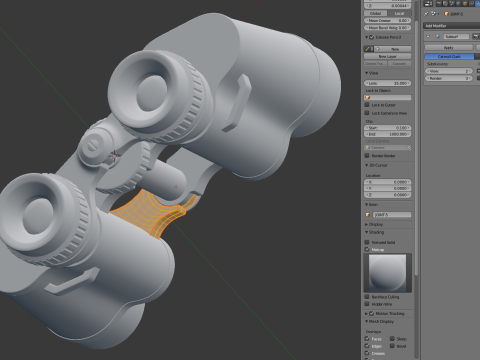This screenshot has height=360, width=480.
Task: Enable the Sharp overlay checkbox
Action: click(392, 339)
